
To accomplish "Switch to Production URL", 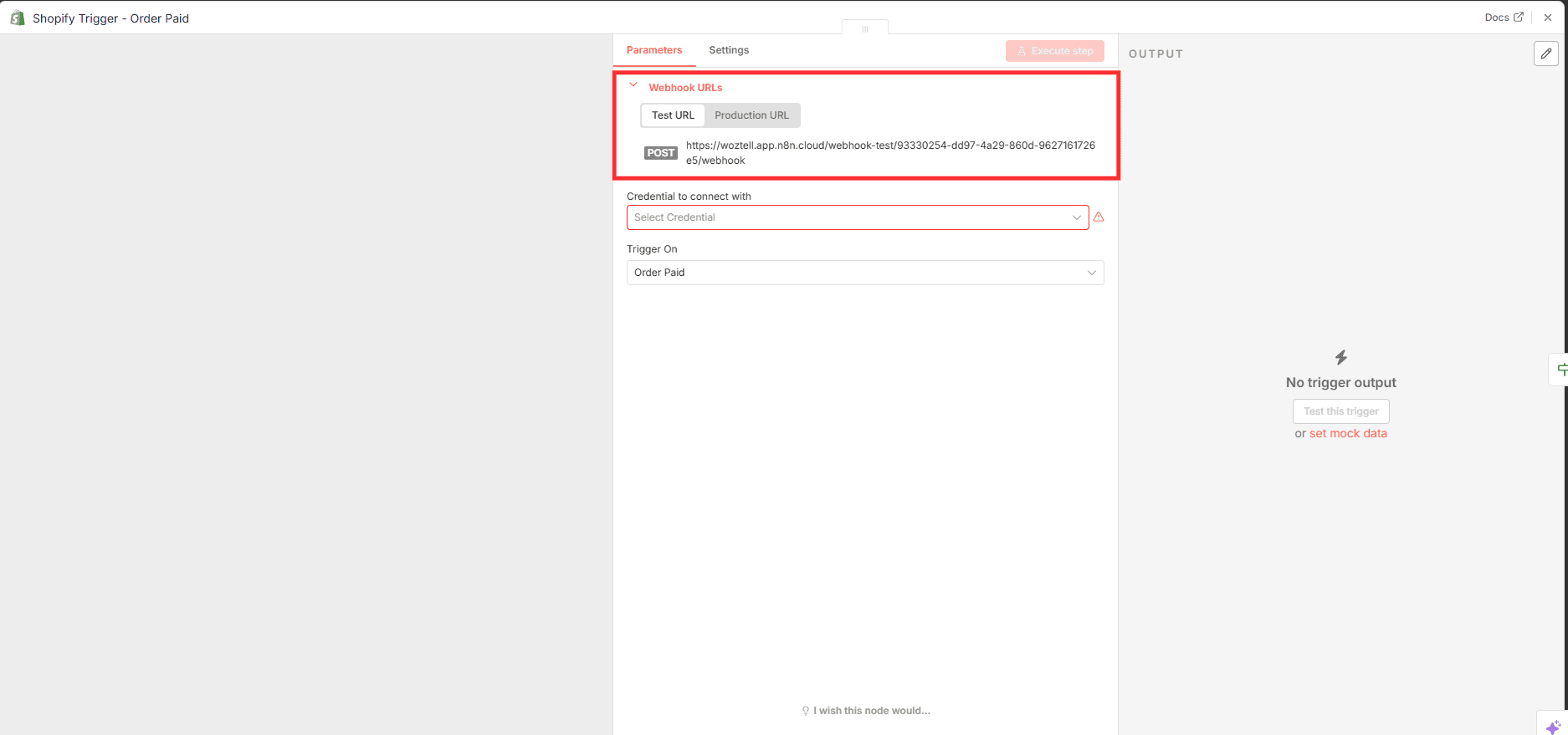I will tap(751, 115).
